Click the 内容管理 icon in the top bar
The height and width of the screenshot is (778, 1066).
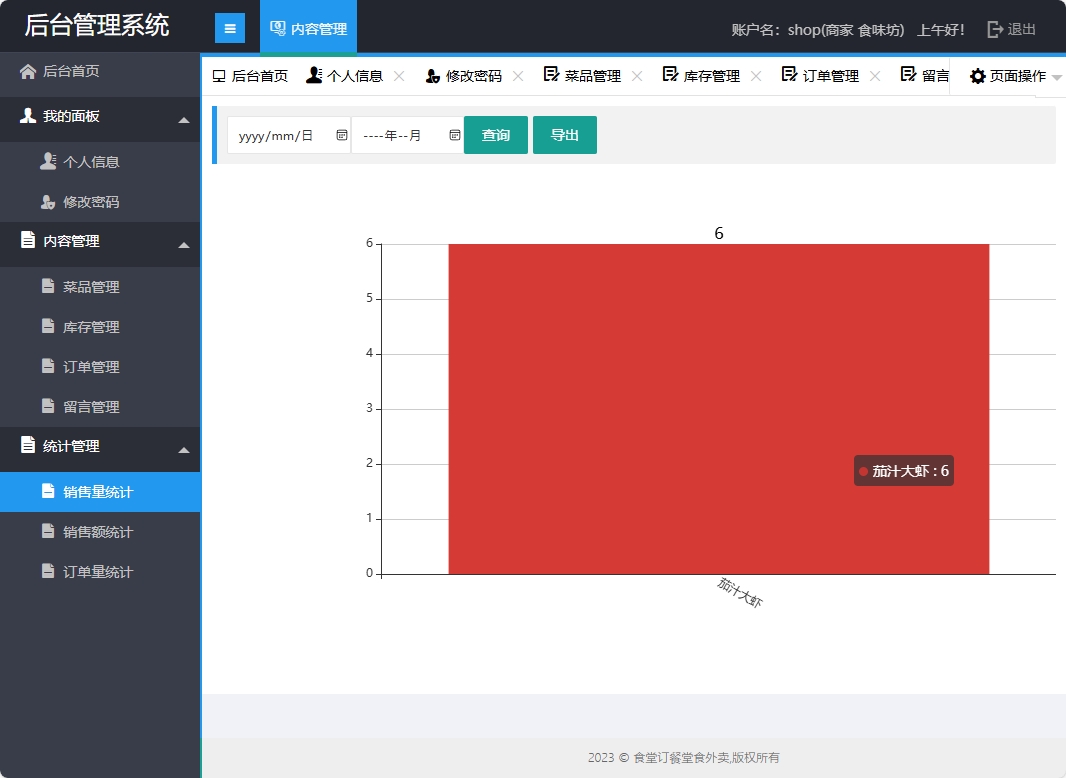click(277, 28)
